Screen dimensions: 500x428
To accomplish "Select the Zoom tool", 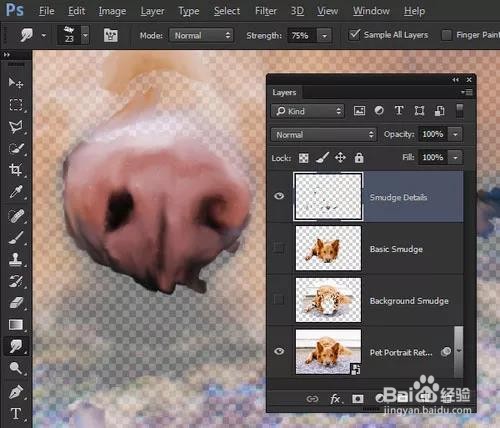I will (x=16, y=368).
